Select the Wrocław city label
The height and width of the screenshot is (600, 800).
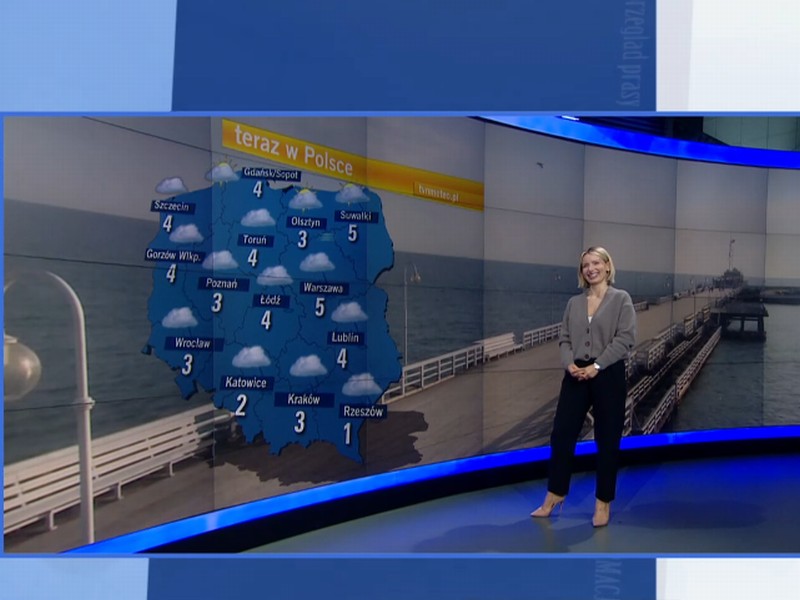[x=192, y=343]
